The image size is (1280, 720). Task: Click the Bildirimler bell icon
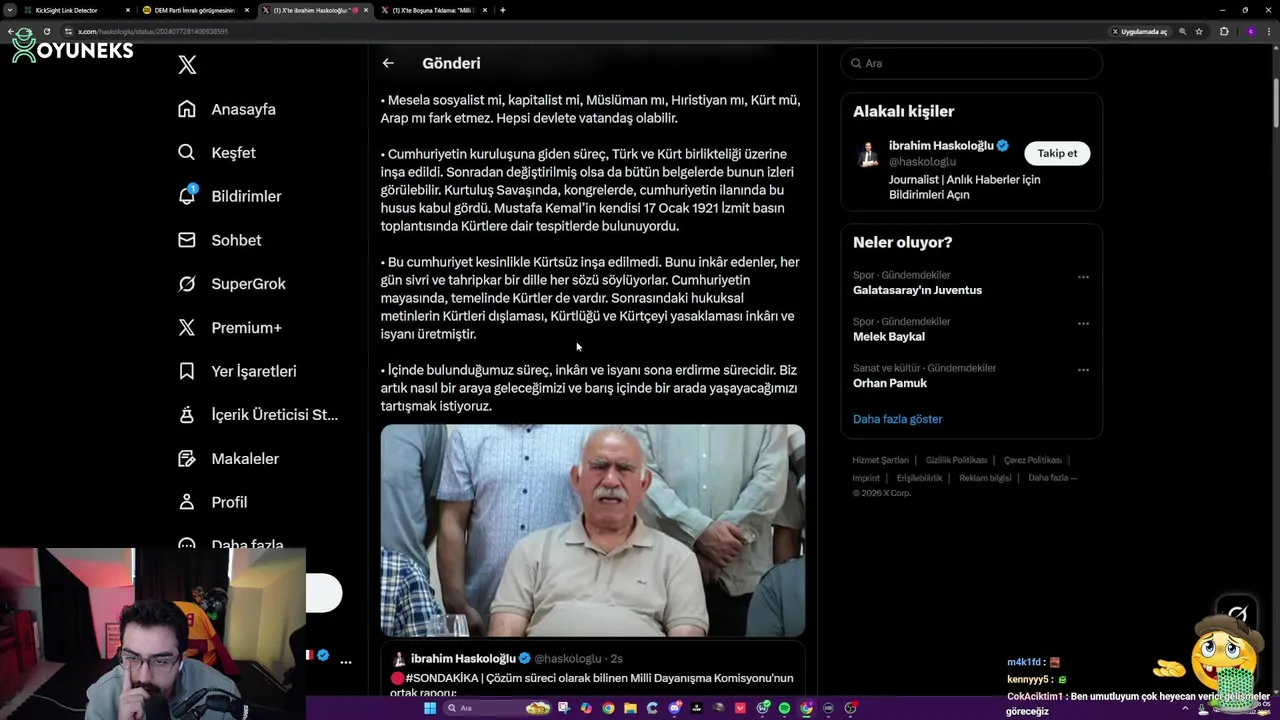coord(187,196)
